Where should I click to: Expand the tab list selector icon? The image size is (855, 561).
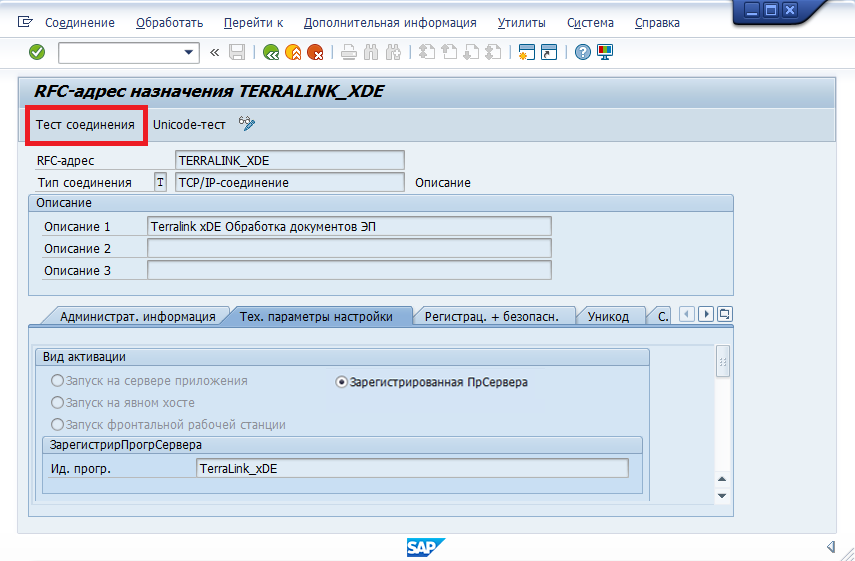pyautogui.click(x=725, y=314)
